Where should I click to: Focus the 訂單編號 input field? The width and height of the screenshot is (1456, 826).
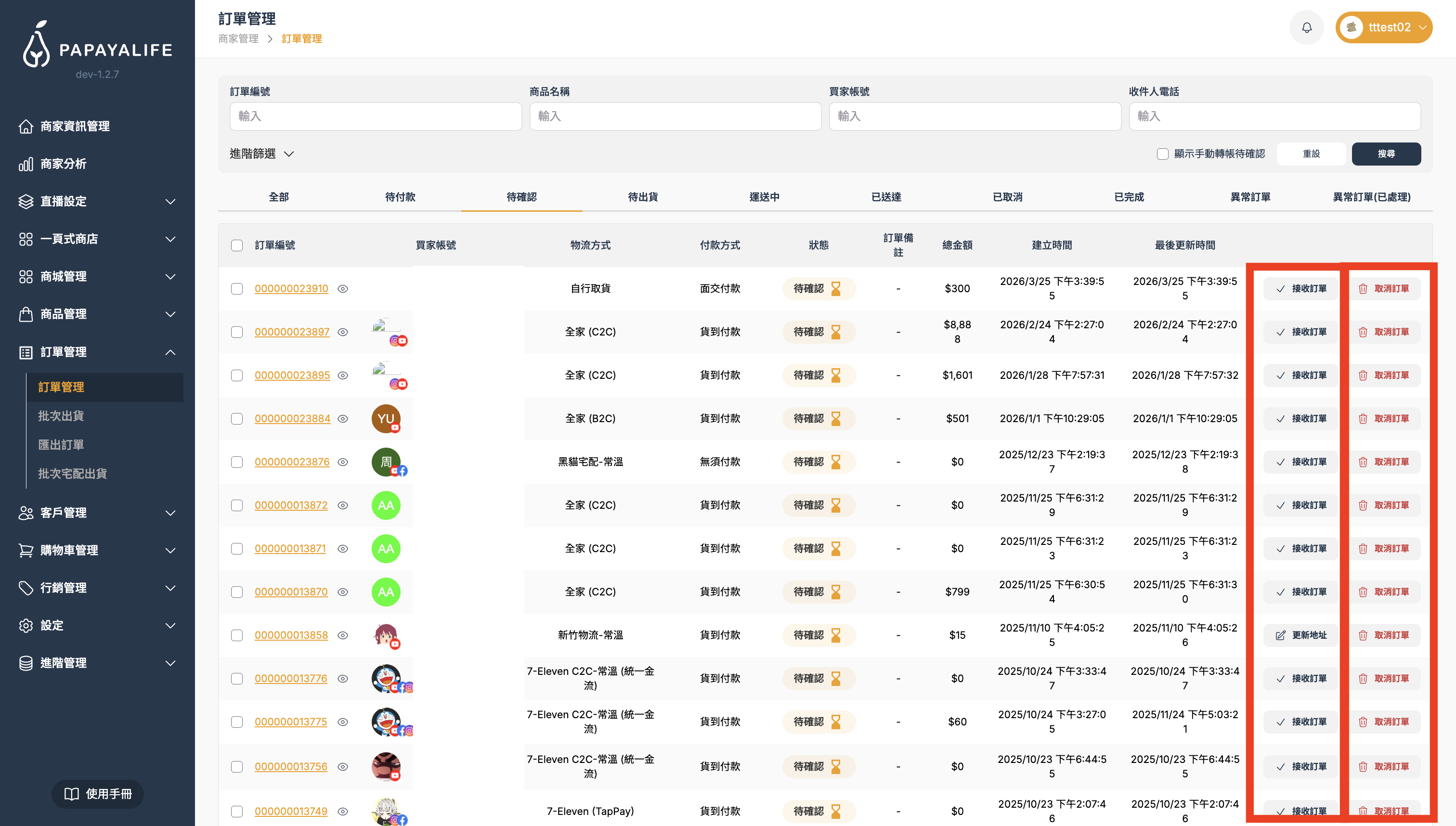coord(375,116)
